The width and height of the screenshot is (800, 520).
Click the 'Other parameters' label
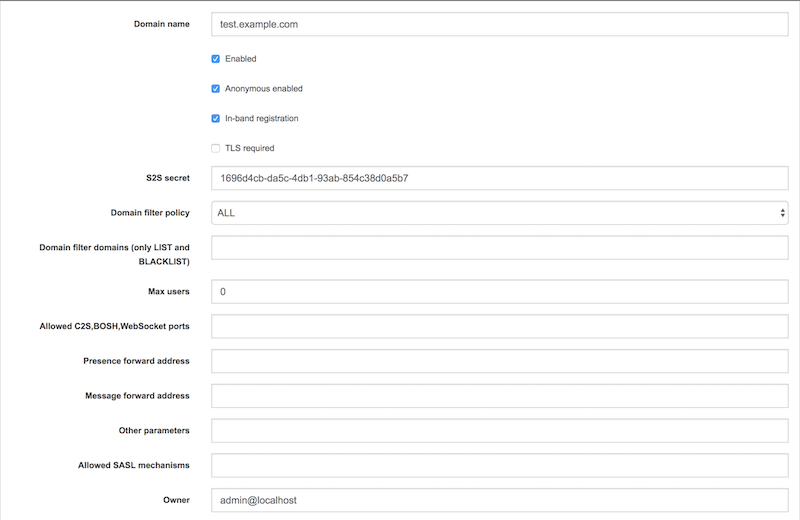click(154, 430)
